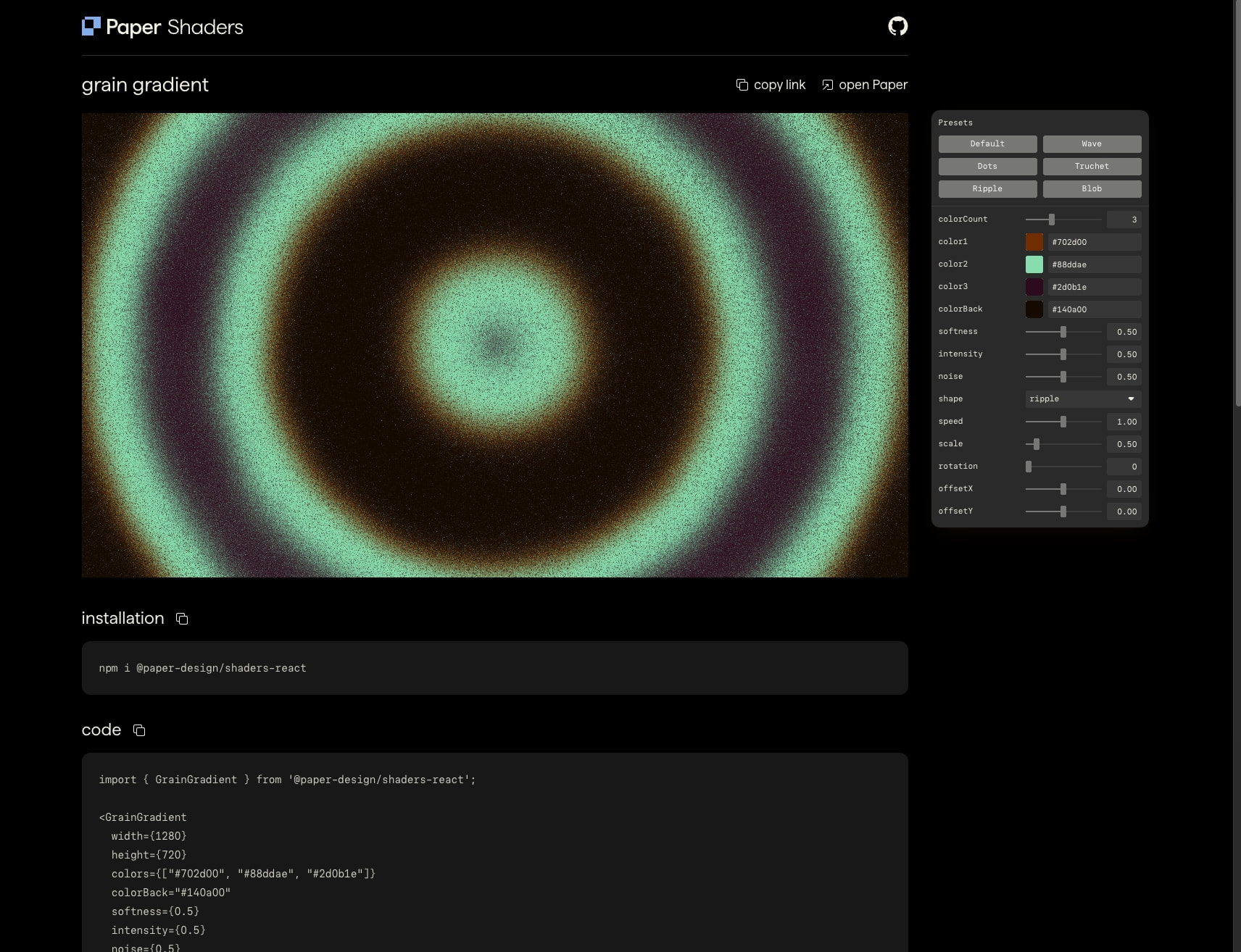This screenshot has width=1241, height=952.
Task: Click the Presets panel label
Action: click(x=955, y=123)
